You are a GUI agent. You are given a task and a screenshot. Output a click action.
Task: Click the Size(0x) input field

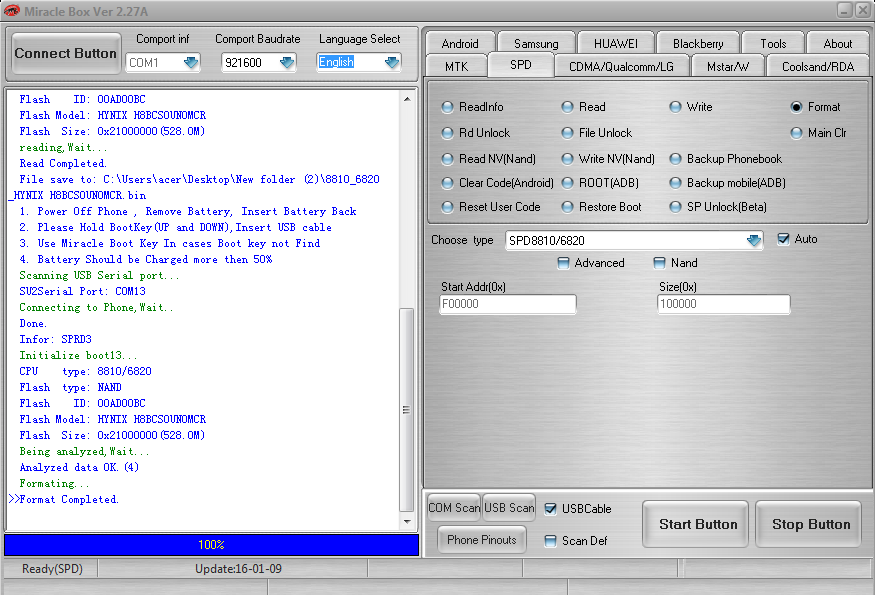723,304
